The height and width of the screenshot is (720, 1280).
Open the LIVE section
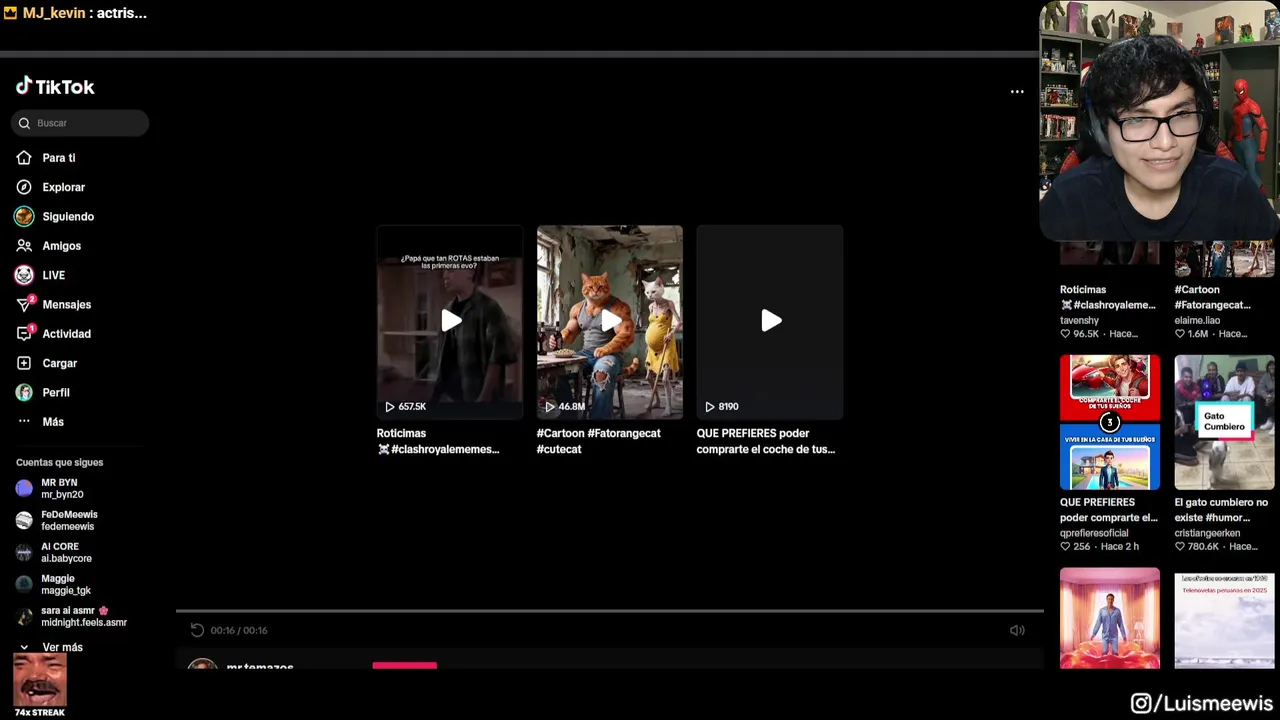[x=54, y=275]
